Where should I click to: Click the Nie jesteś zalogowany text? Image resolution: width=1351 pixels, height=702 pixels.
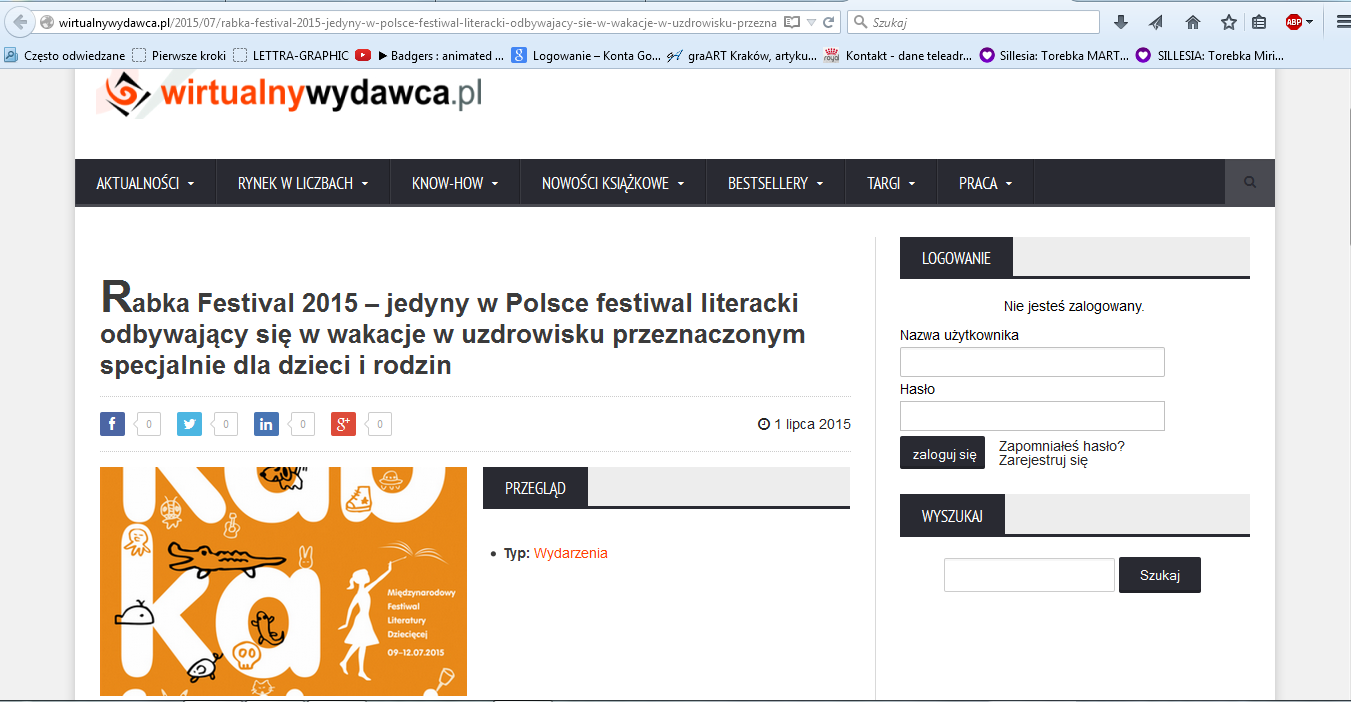click(1074, 306)
